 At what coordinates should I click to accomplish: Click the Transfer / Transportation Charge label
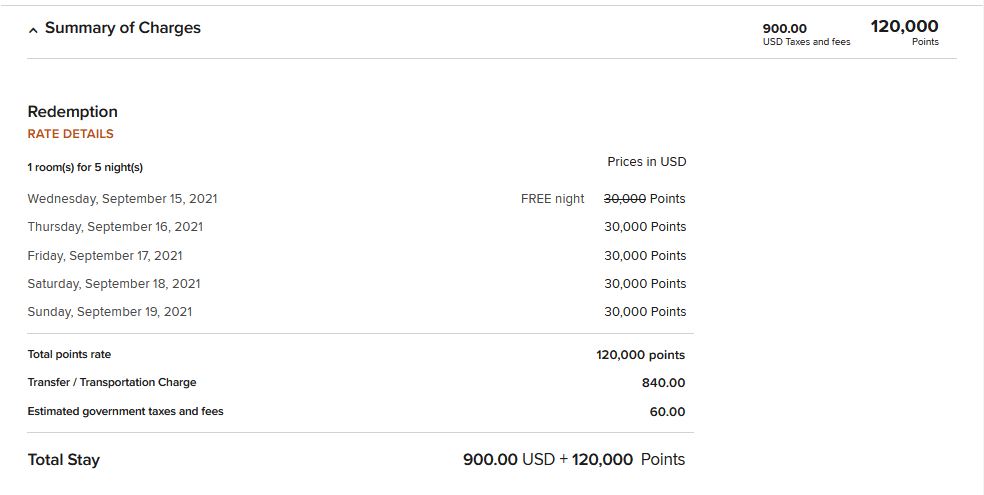(112, 383)
